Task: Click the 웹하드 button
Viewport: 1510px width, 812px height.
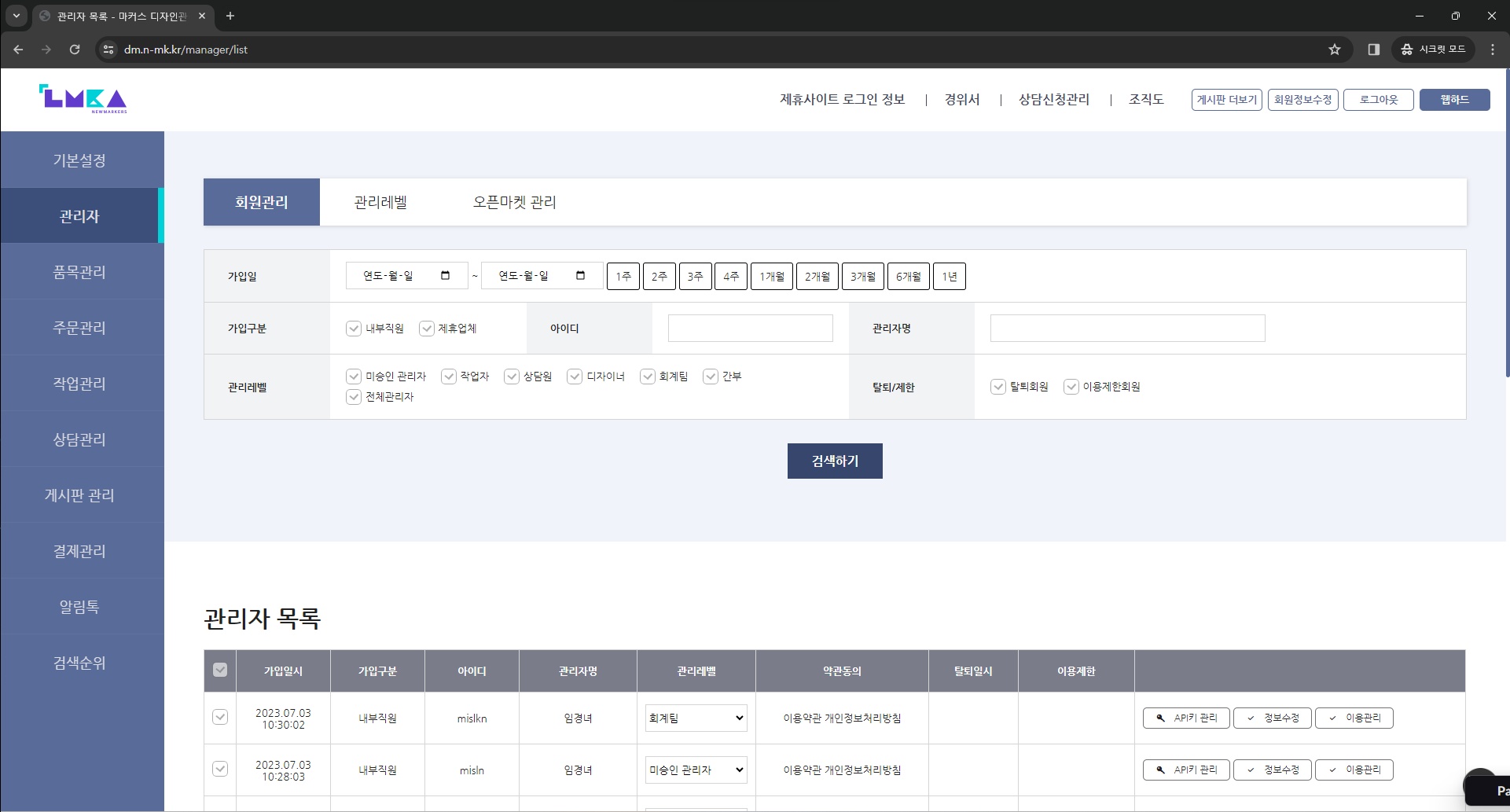Action: [x=1455, y=100]
